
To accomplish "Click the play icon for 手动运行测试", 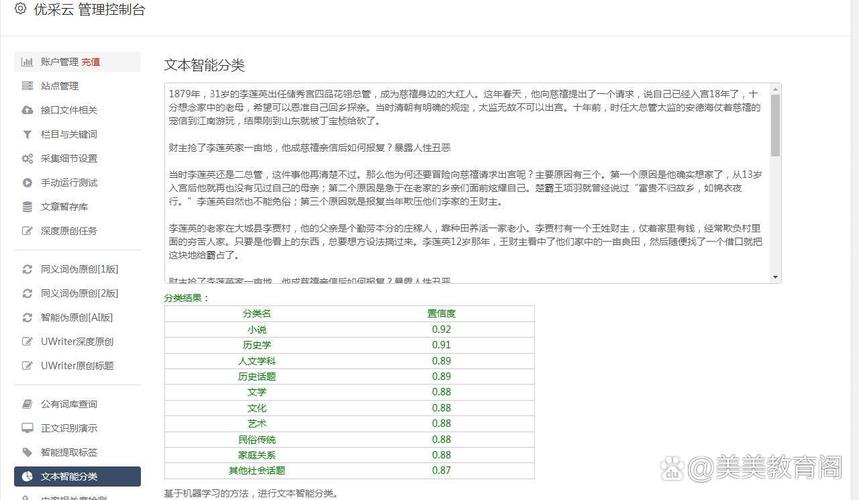I will [x=27, y=182].
